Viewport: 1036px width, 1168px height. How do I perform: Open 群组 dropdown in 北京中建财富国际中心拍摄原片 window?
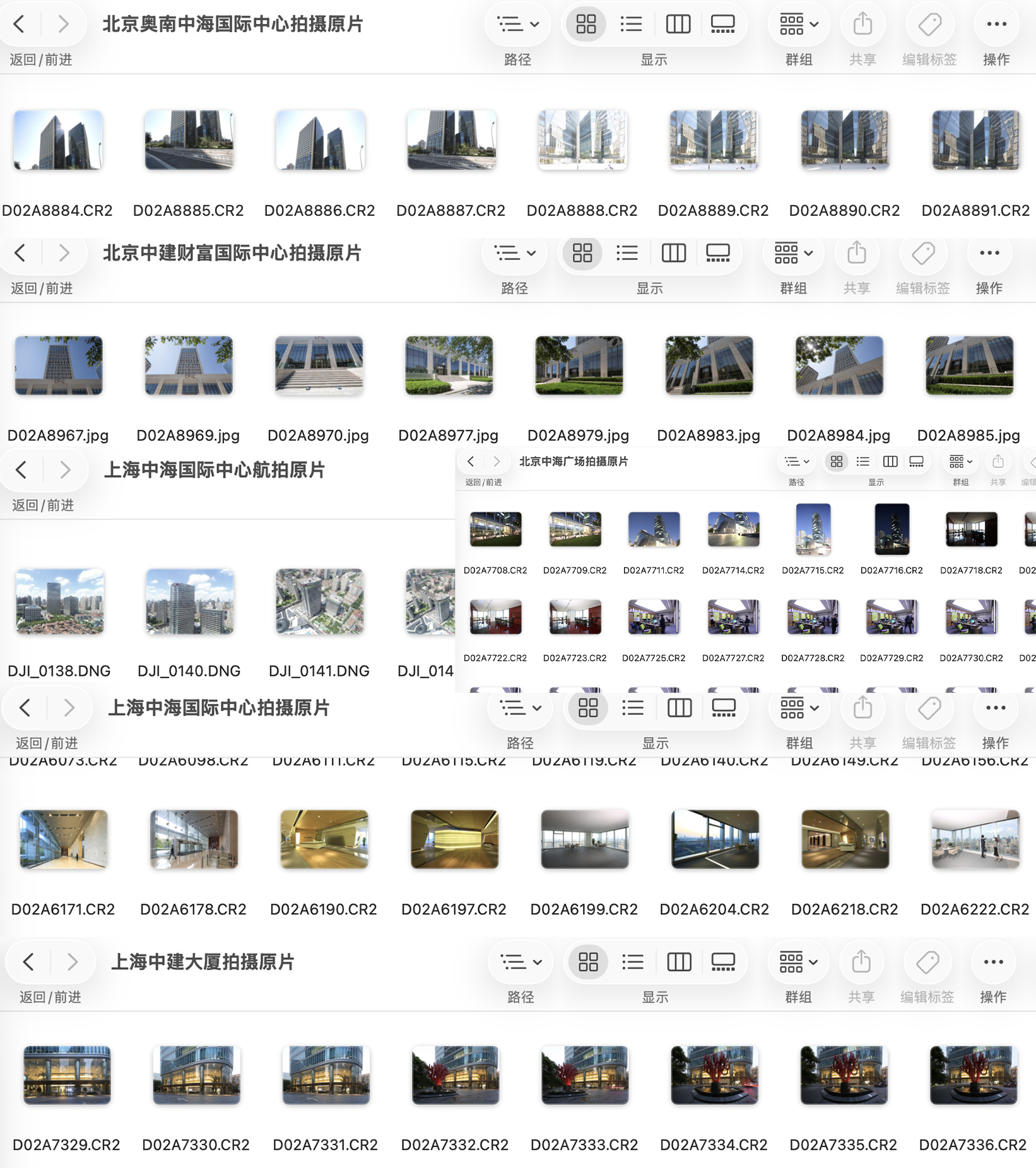pos(794,253)
